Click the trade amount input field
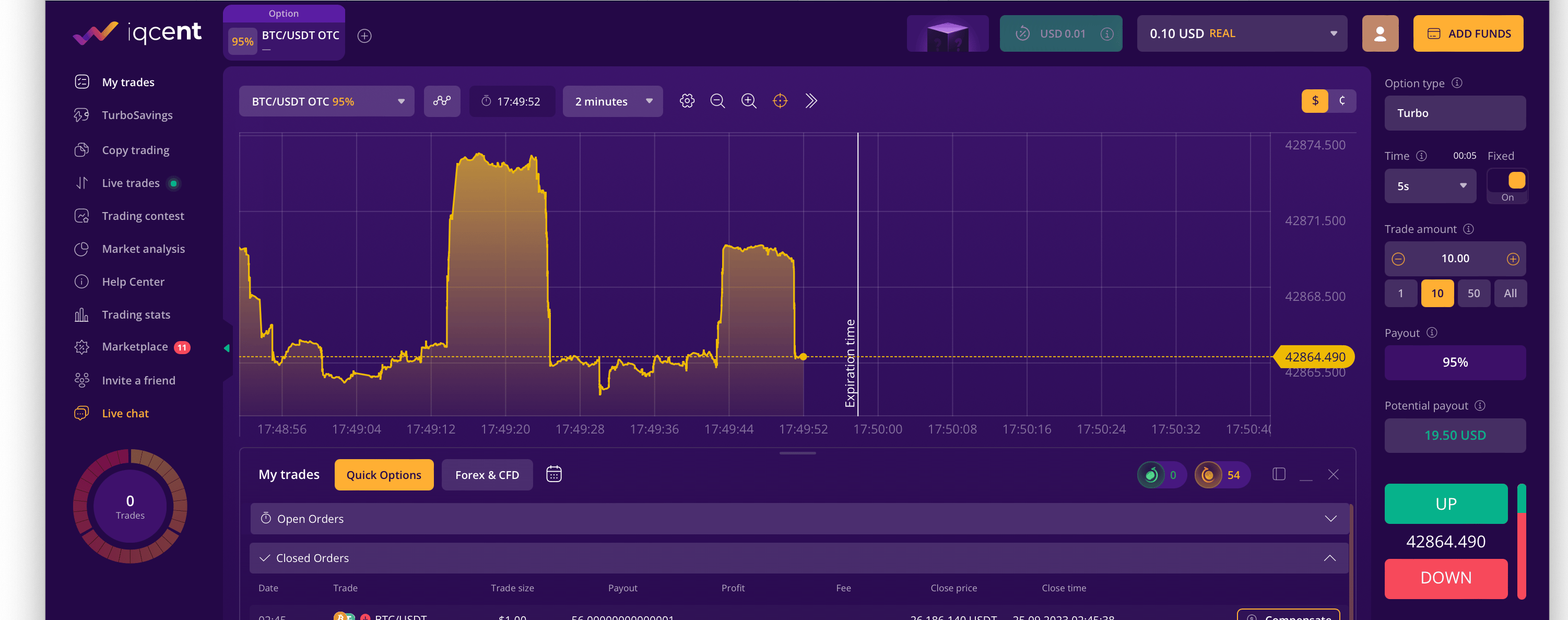The image size is (1568, 620). point(1455,259)
